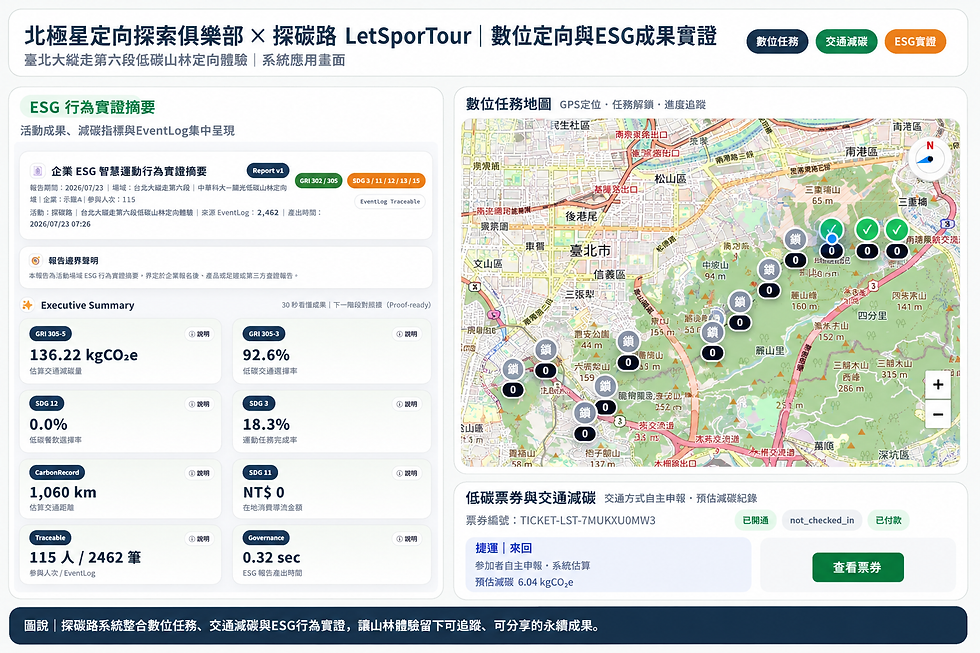Click the 已開通 status chip

pos(756,520)
